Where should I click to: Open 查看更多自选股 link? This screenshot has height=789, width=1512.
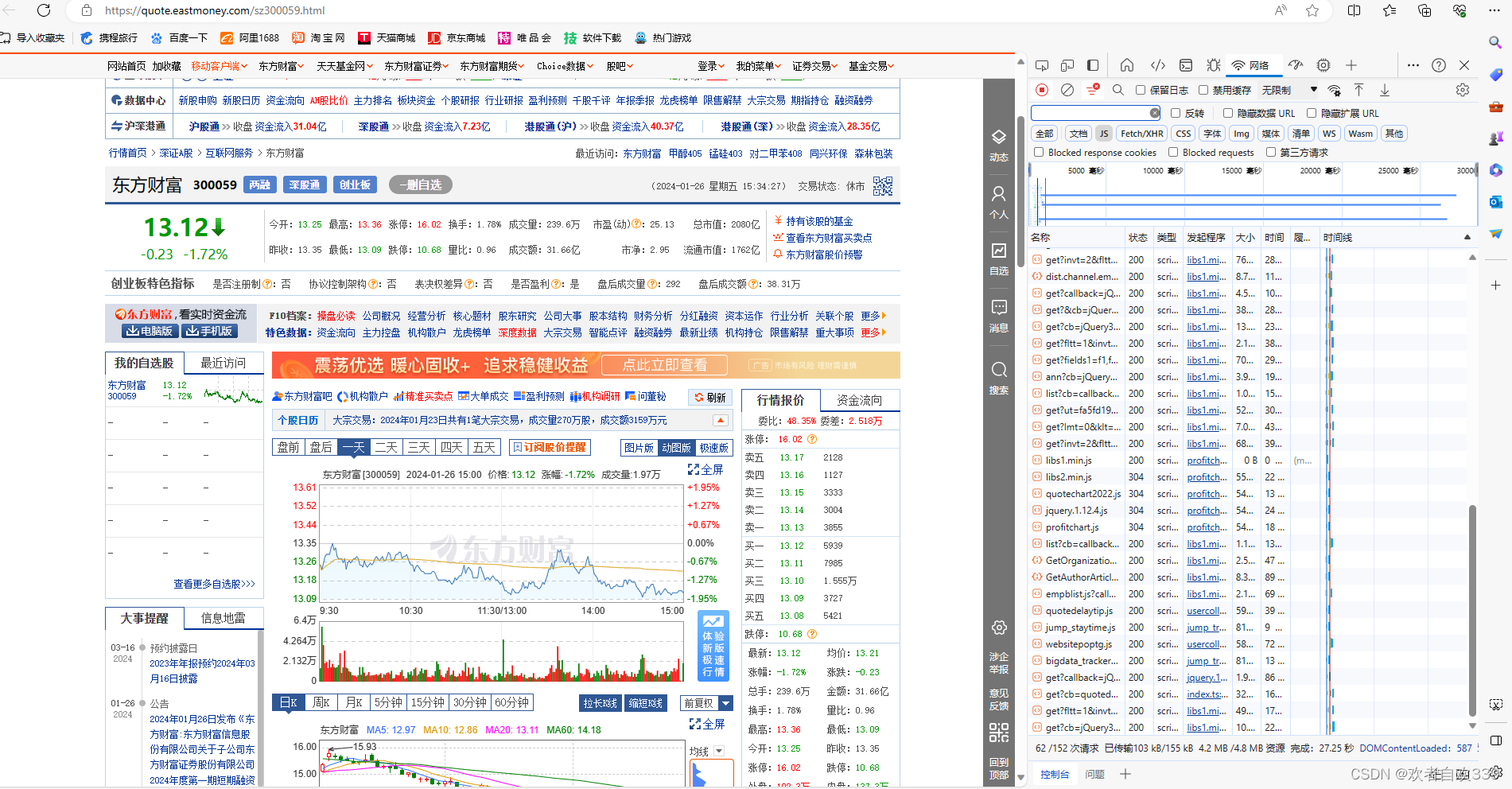point(215,584)
